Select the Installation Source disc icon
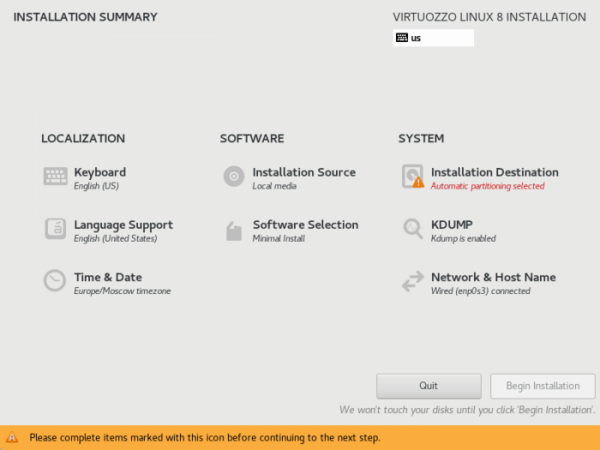Image resolution: width=600 pixels, height=450 pixels. click(233, 177)
